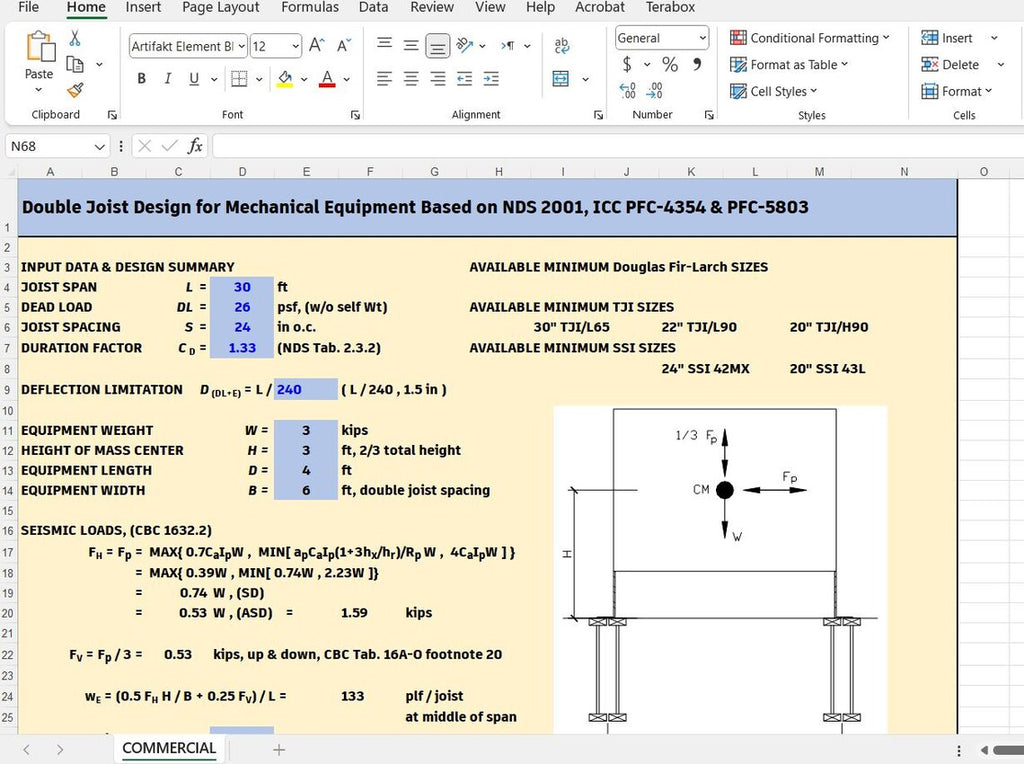The width and height of the screenshot is (1024, 764).
Task: Apply Comma Style format
Action: (697, 64)
